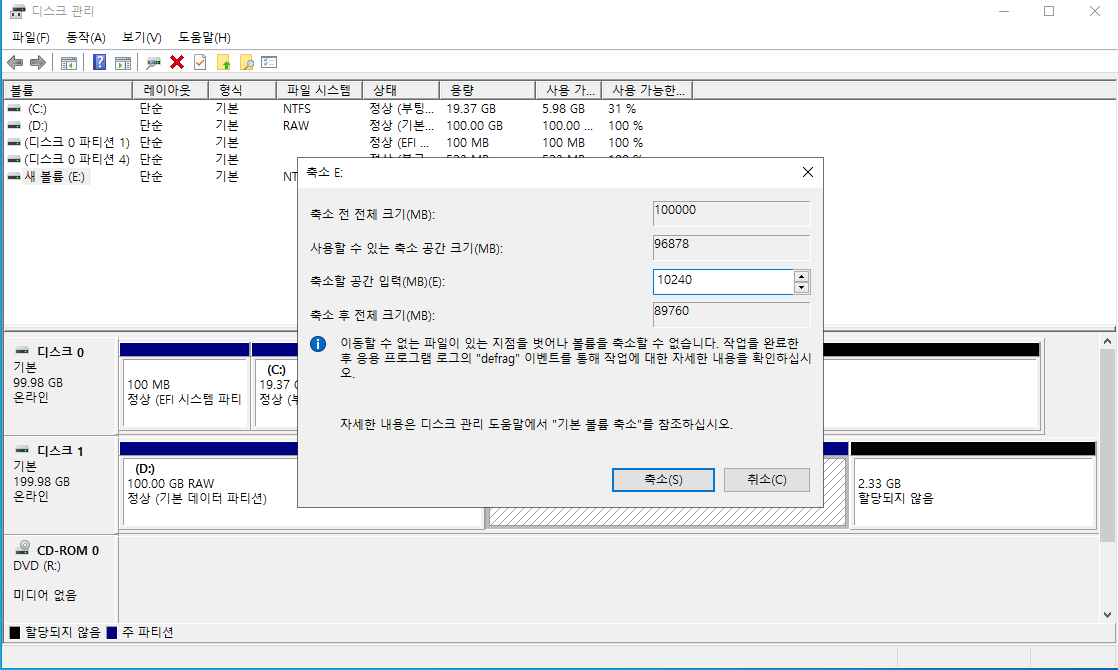Click the CD-ROM 0 DVD (R:) panel
Screen dimensions: 1118x670
61,577
